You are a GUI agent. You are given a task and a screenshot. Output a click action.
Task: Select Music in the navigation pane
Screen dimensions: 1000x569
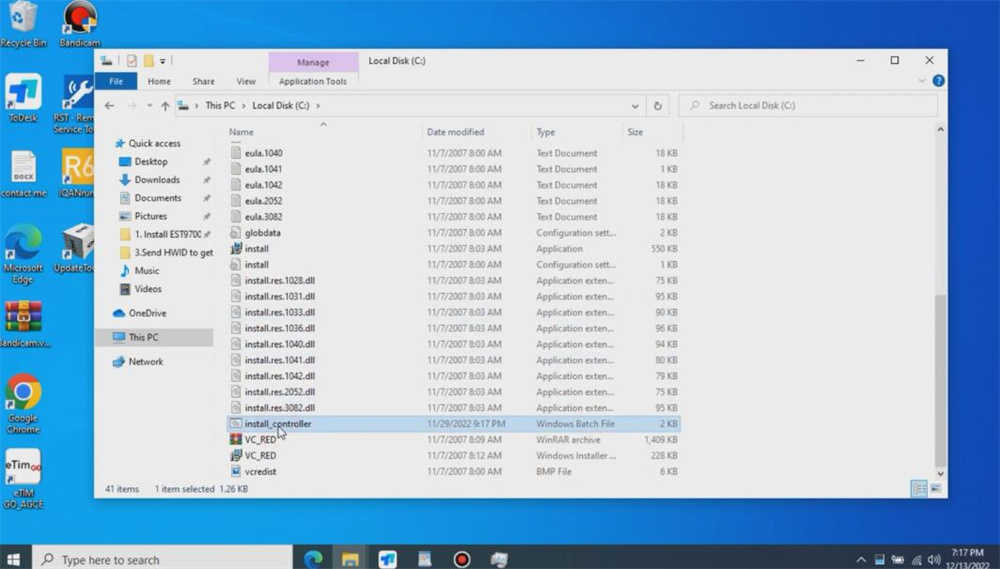[147, 271]
